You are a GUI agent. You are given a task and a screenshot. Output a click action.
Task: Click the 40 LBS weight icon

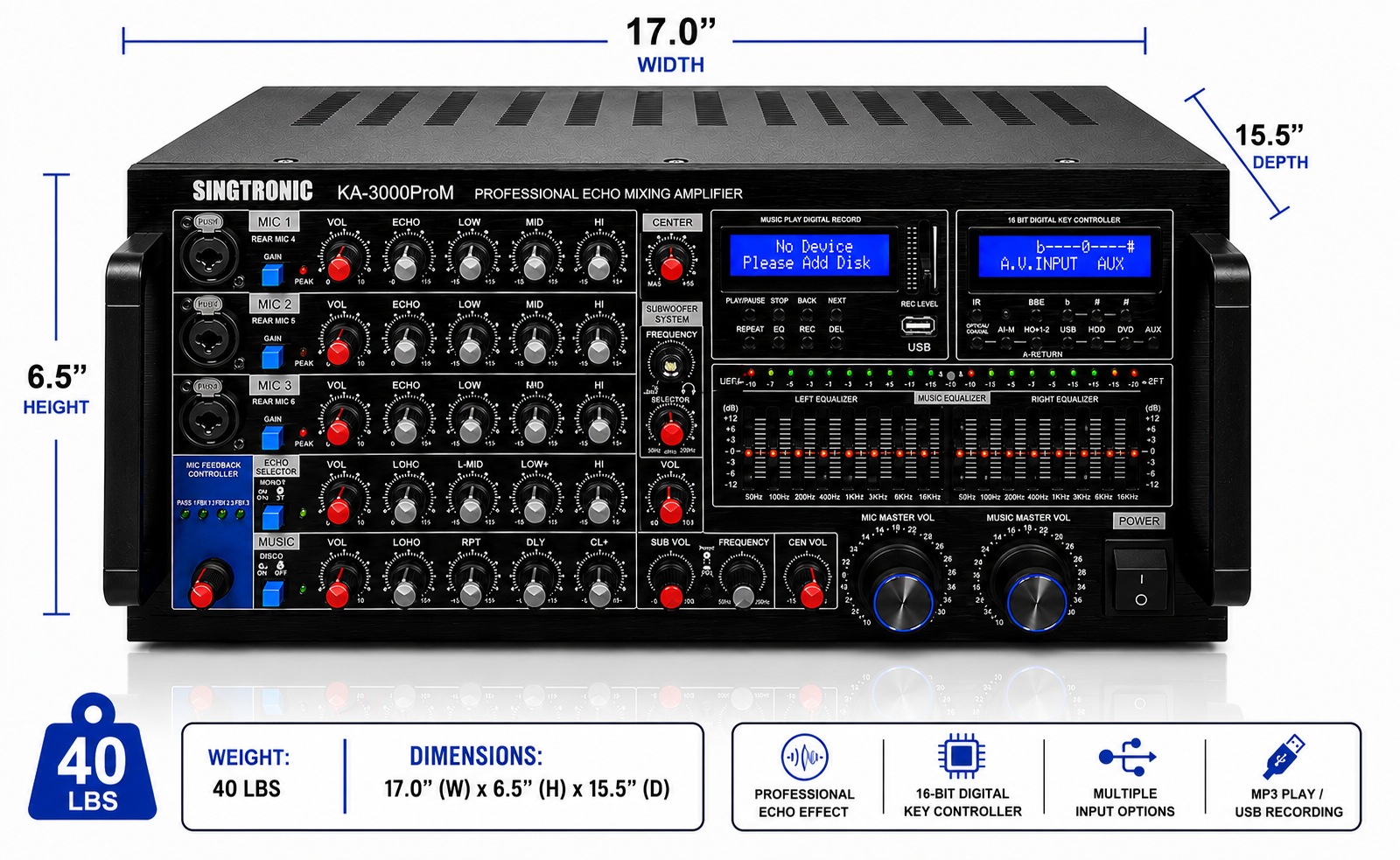tap(93, 758)
